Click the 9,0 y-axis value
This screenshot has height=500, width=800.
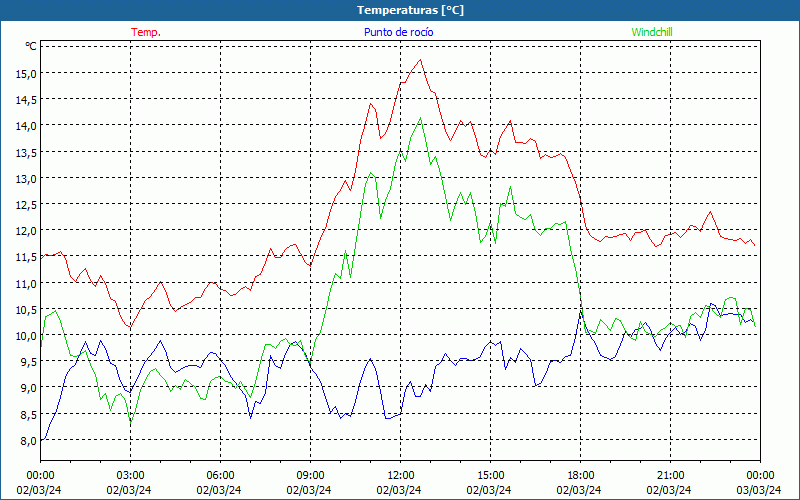pos(28,388)
